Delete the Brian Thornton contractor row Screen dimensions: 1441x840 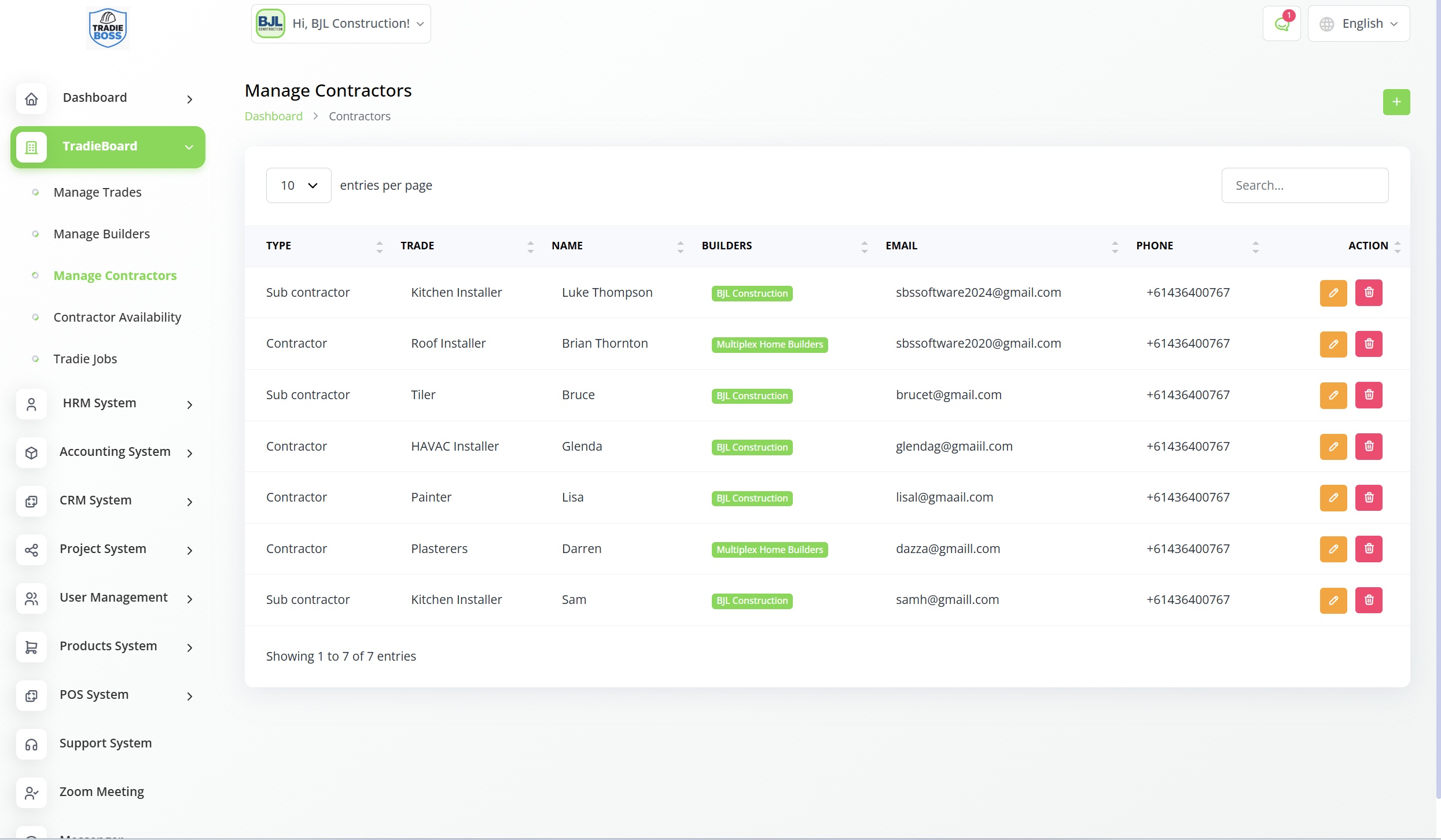[x=1368, y=344]
